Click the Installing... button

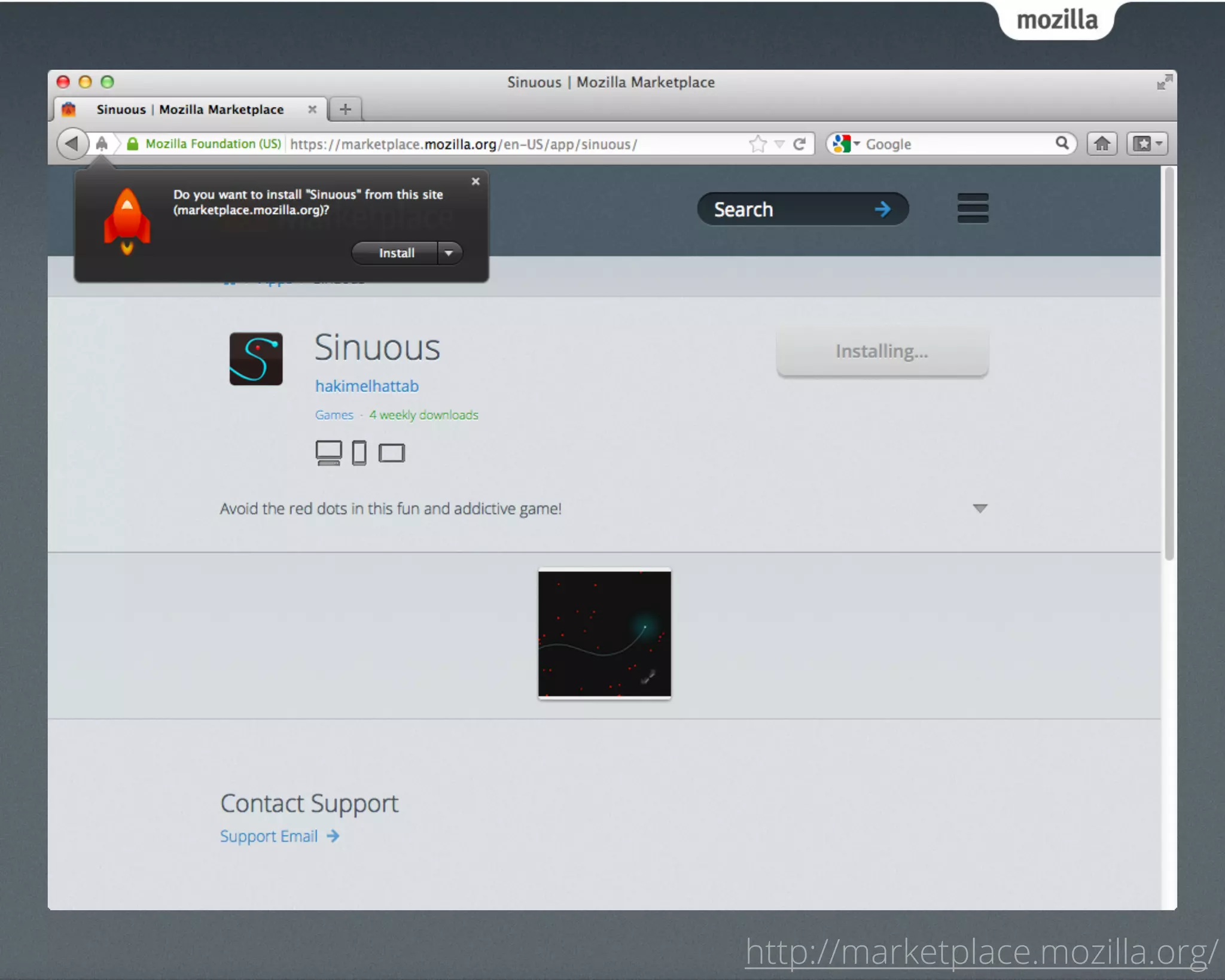coord(882,352)
